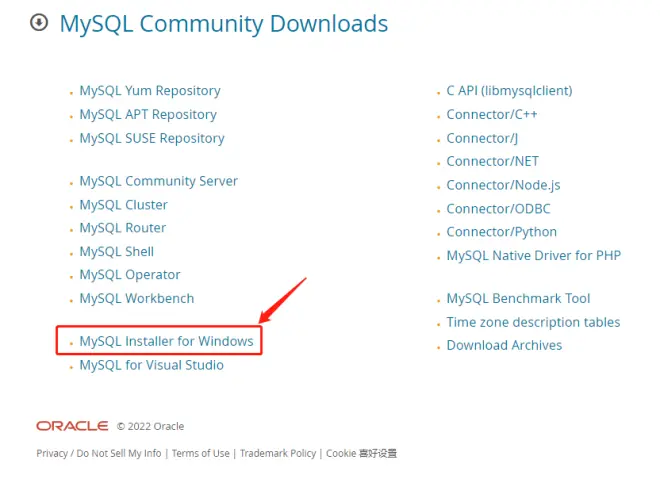
Task: Open the Cookie preferences footer link
Action: pyautogui.click(x=362, y=453)
